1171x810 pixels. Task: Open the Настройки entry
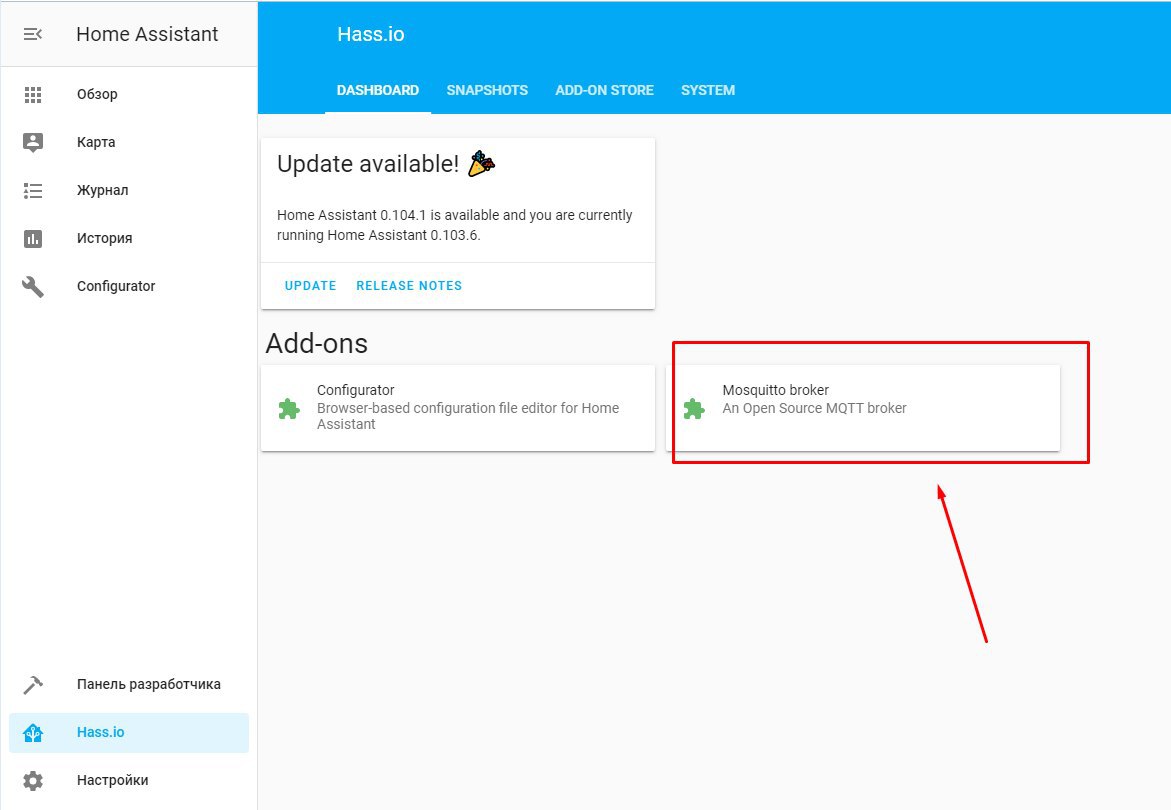(128, 780)
